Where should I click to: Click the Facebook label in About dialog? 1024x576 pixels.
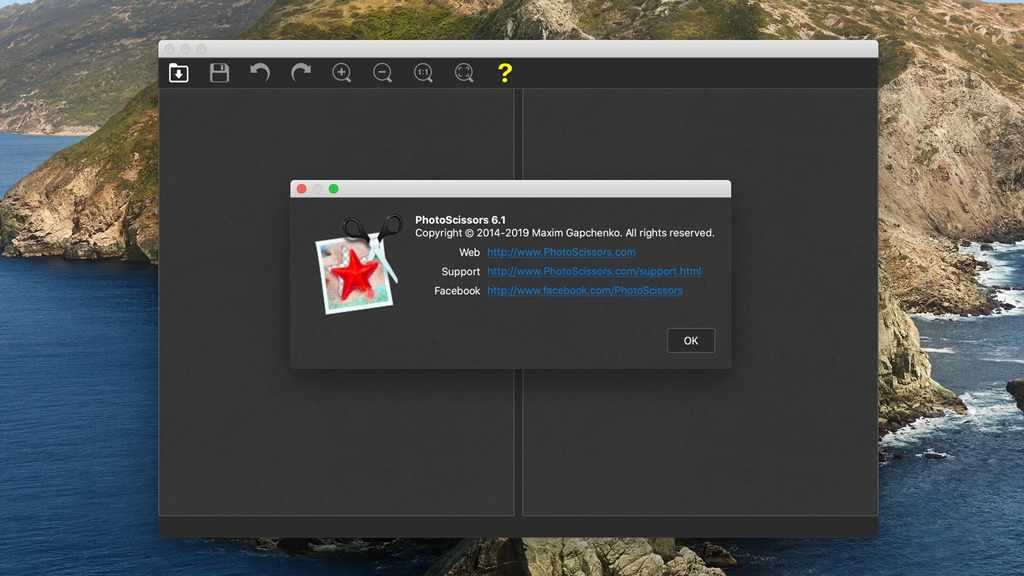pyautogui.click(x=457, y=291)
